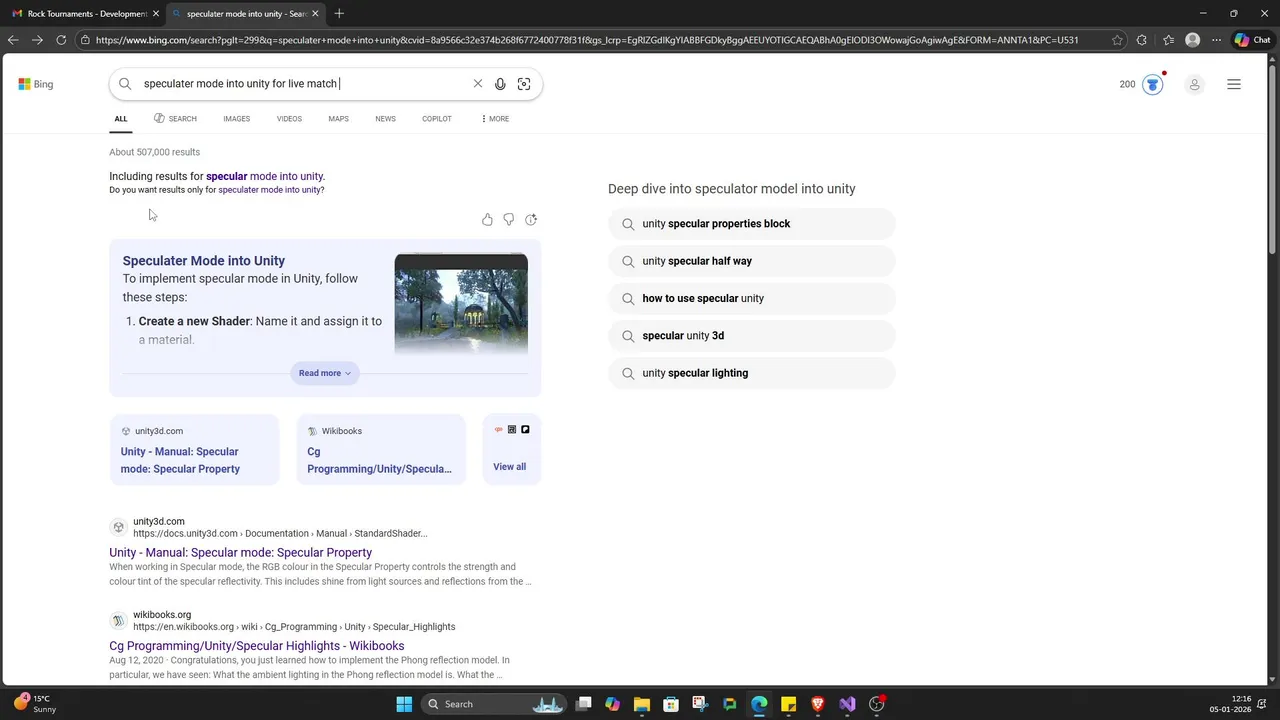Open the Specular Highlights Wikibooks result

tap(257, 646)
